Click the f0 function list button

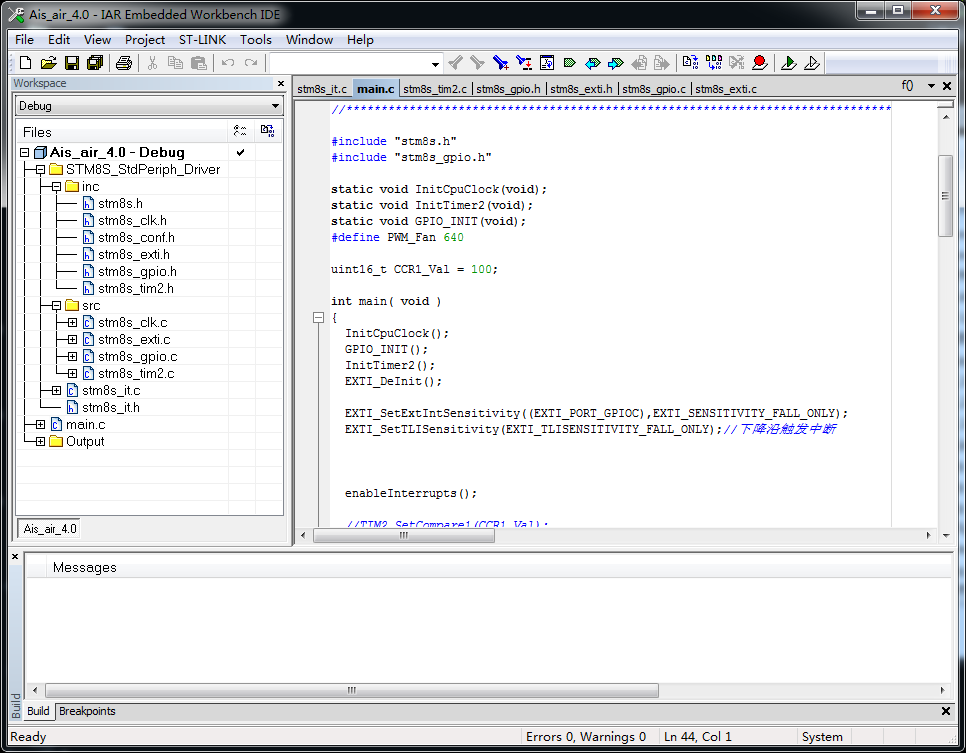coord(907,86)
